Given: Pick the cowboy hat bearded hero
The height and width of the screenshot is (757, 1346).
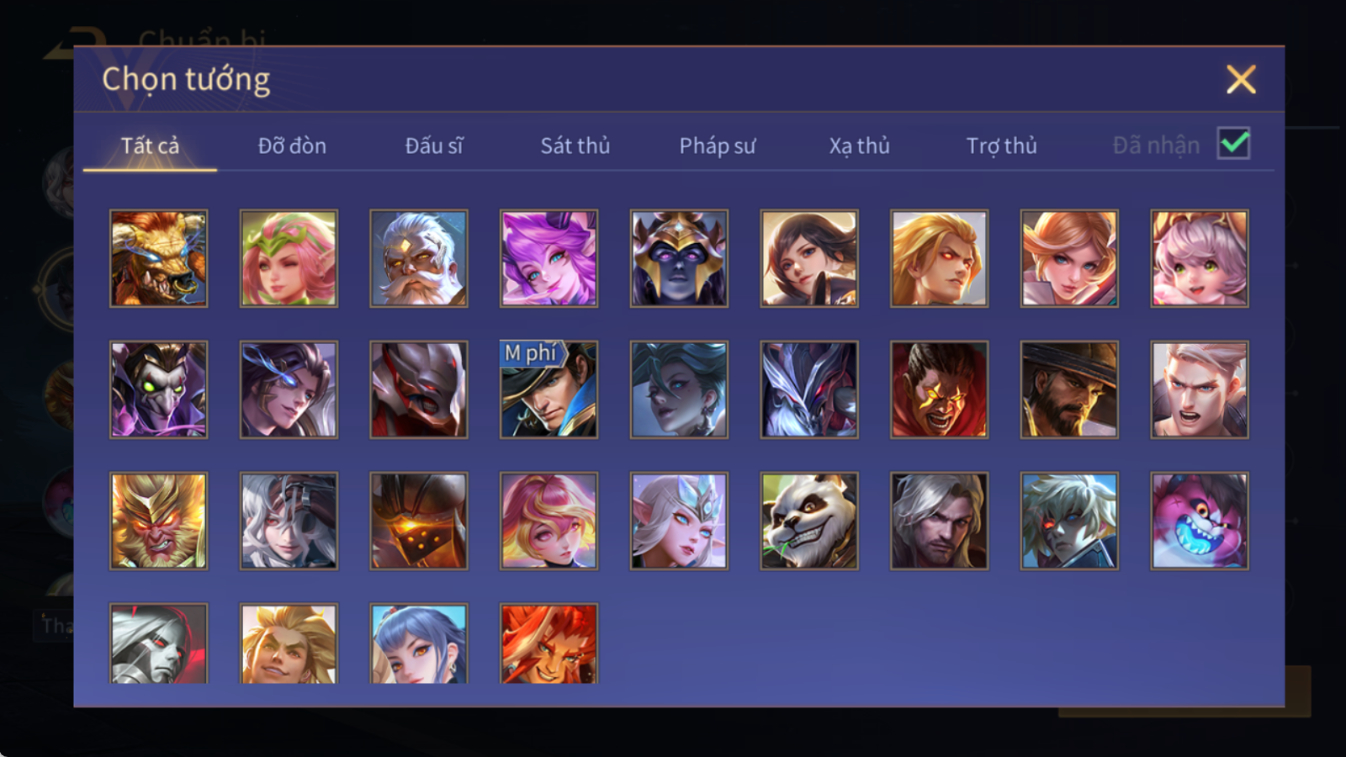Looking at the screenshot, I should coord(1069,389).
